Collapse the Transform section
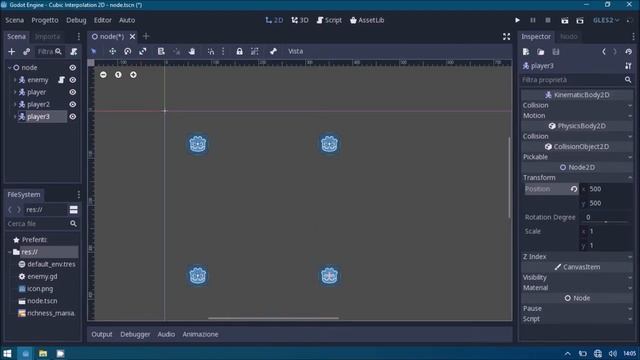This screenshot has height=360, width=640. [578, 178]
